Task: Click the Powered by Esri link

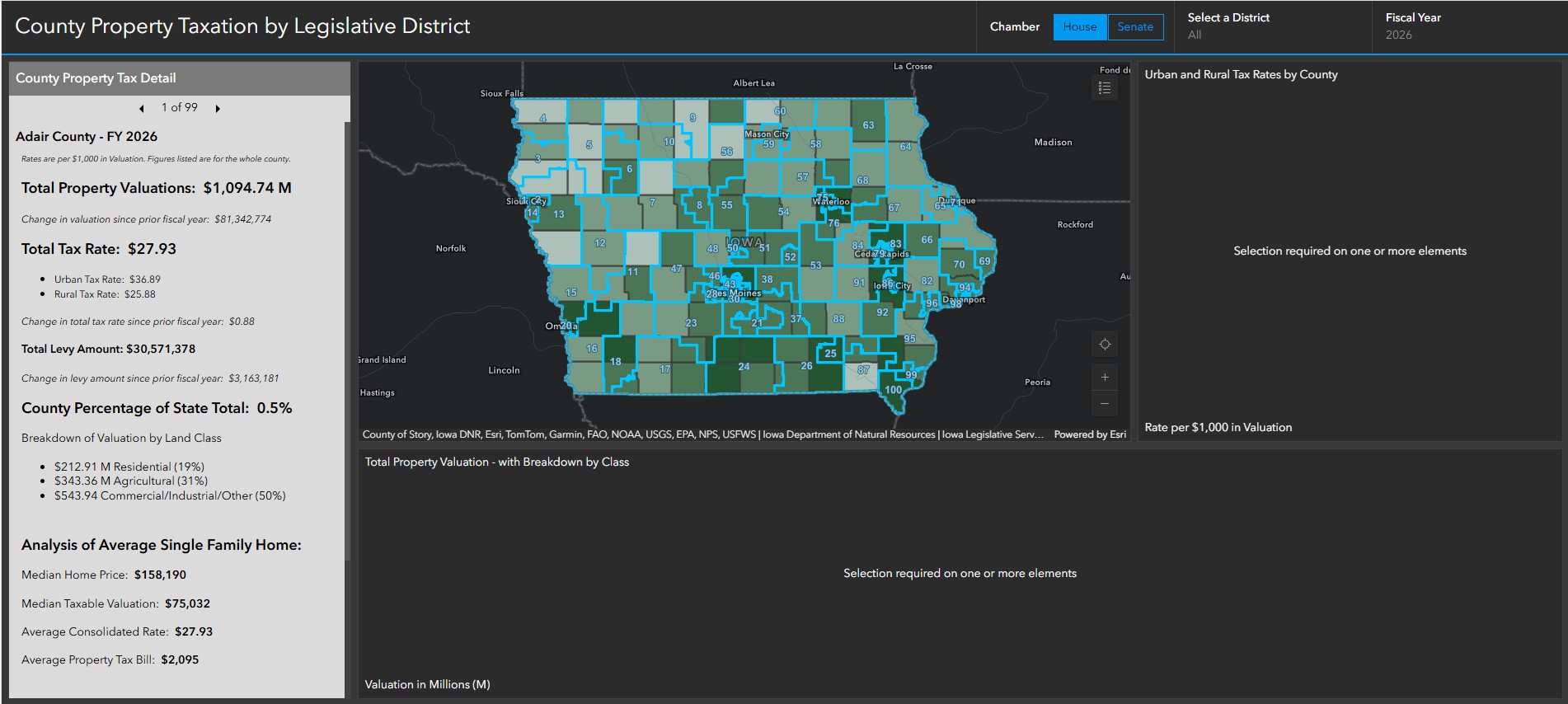Action: pos(1089,434)
